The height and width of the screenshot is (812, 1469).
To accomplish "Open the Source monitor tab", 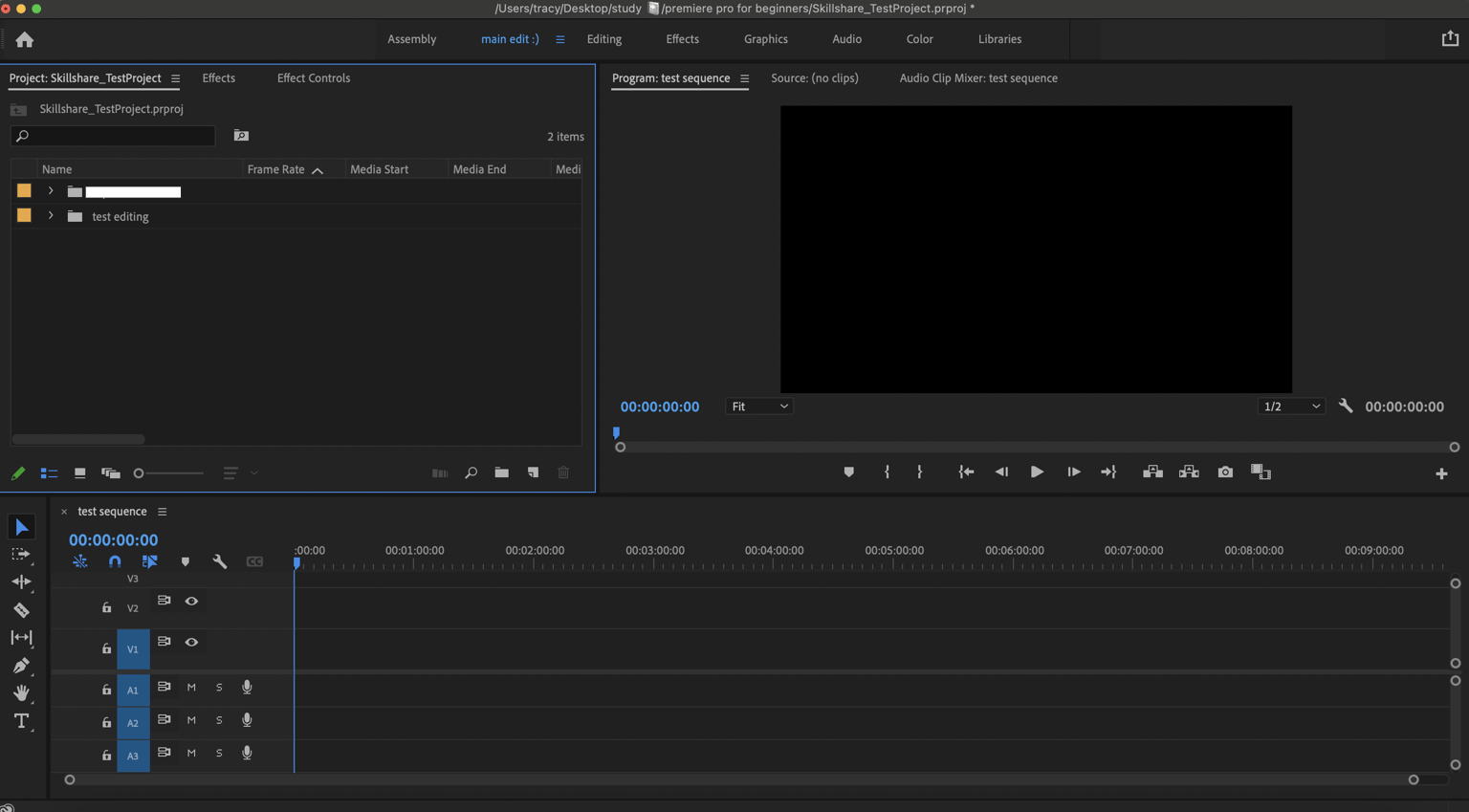I will pos(815,78).
